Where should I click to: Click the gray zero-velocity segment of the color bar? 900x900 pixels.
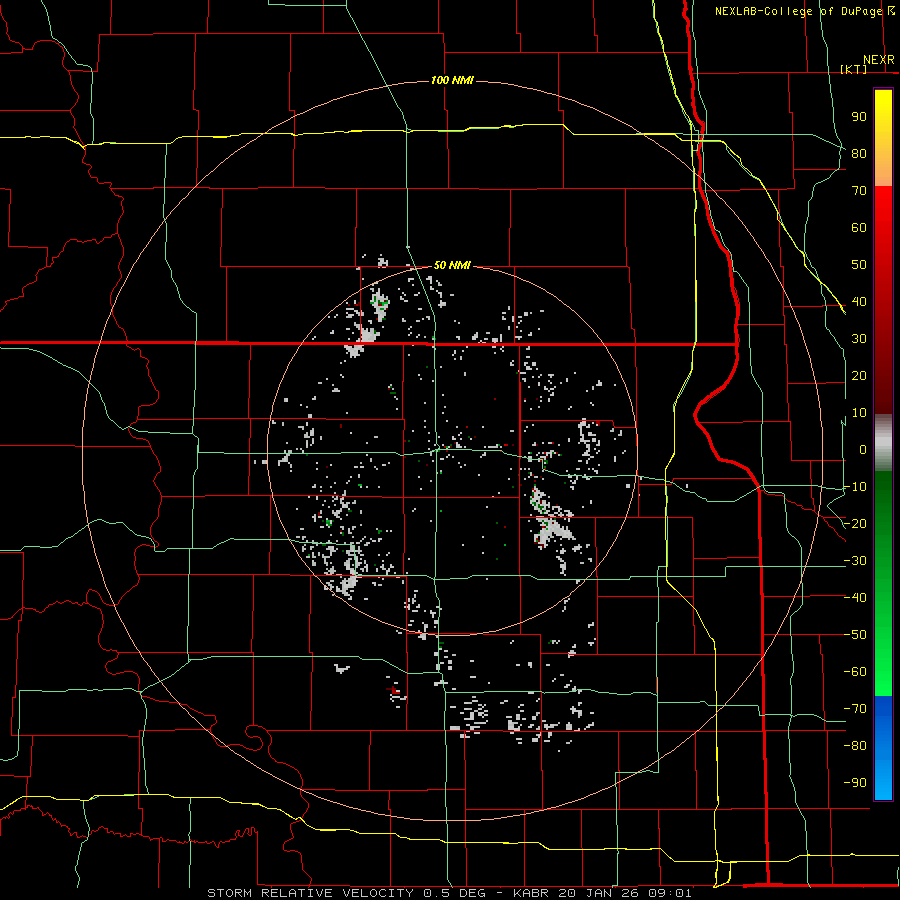point(883,443)
